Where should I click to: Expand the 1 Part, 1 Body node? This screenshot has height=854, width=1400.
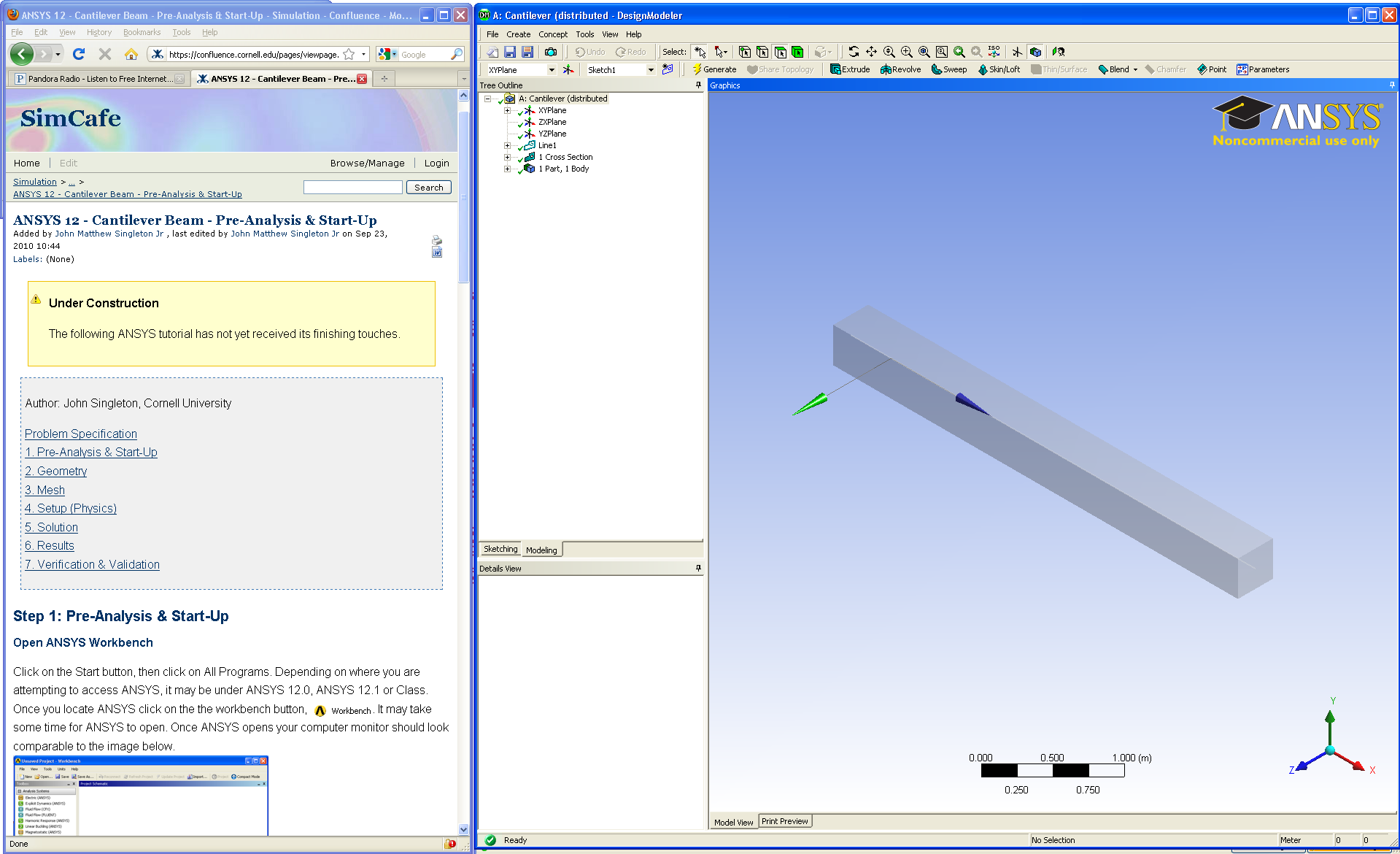pos(508,169)
